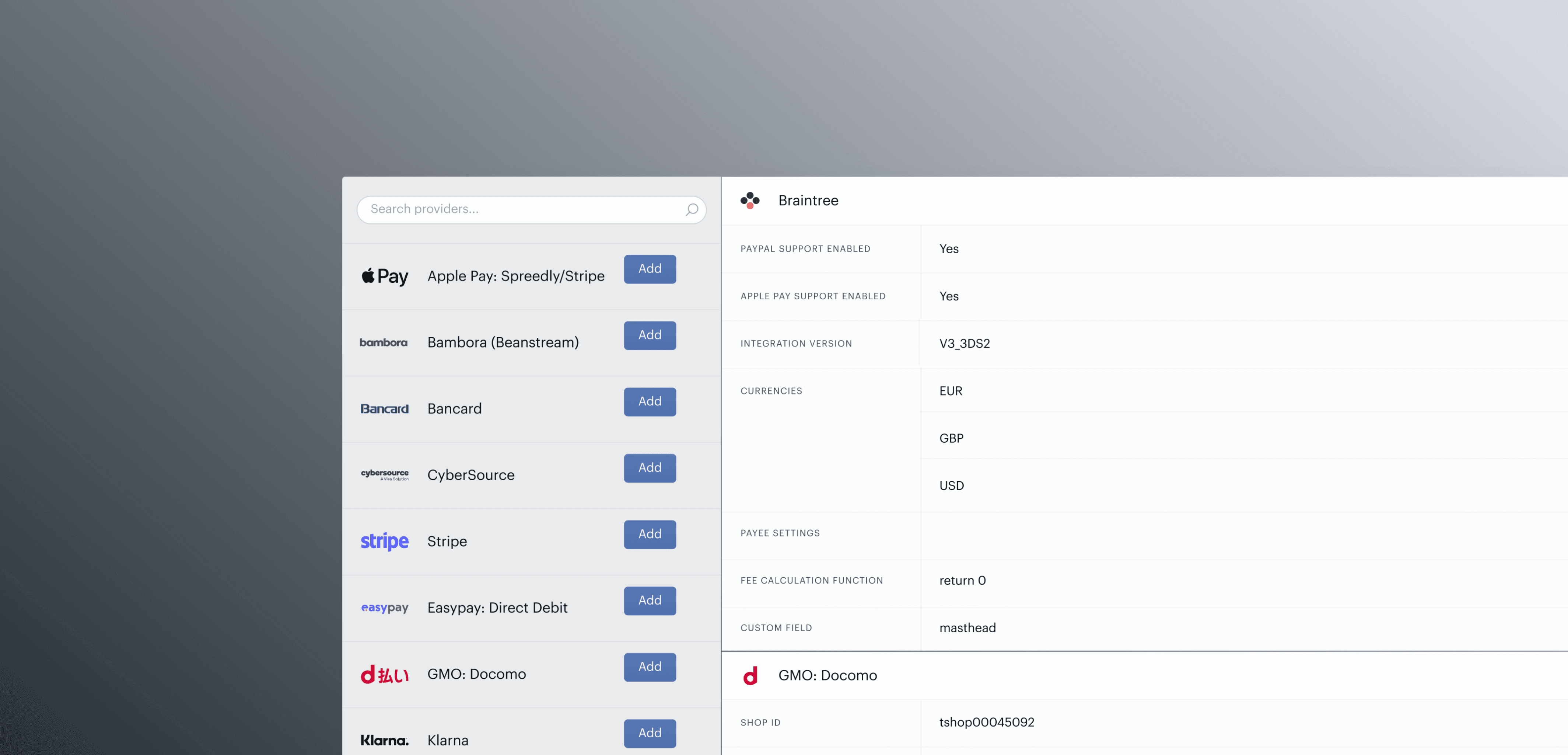Viewport: 1568px width, 755px height.
Task: Add the Klarna provider
Action: (650, 733)
